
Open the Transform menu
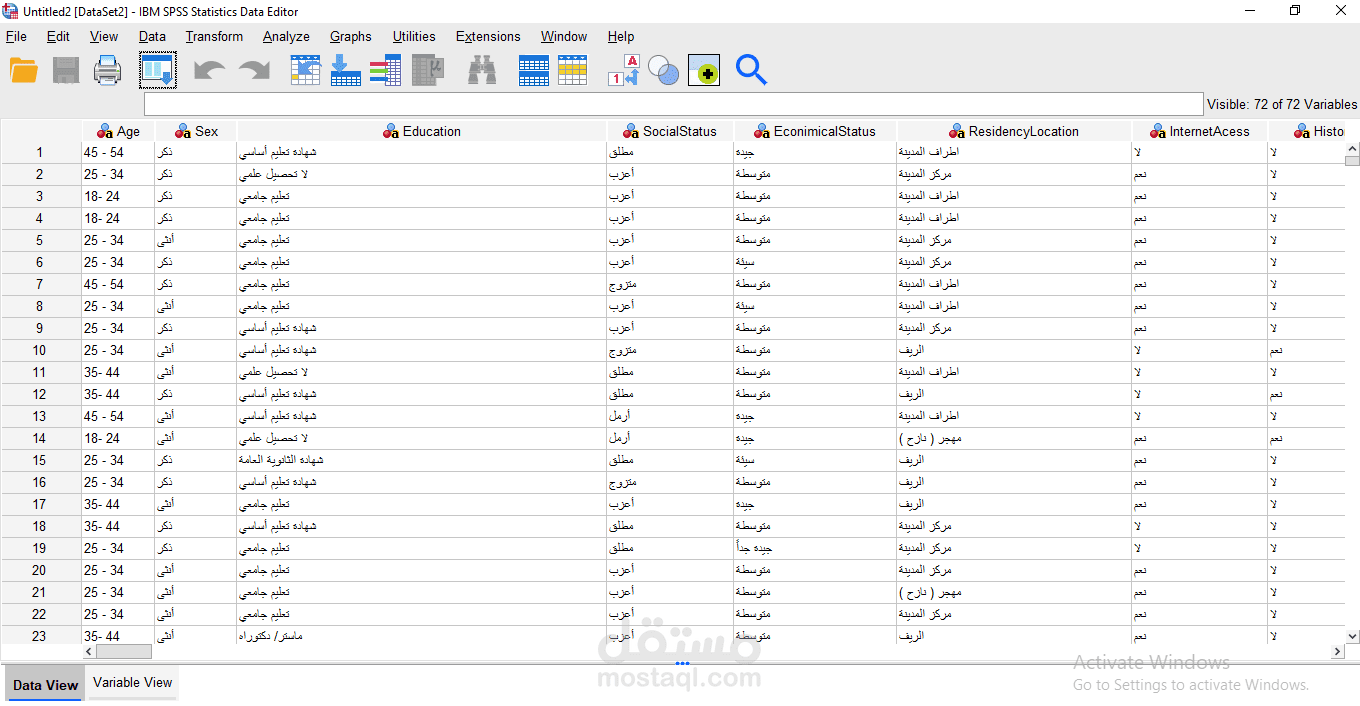(214, 36)
